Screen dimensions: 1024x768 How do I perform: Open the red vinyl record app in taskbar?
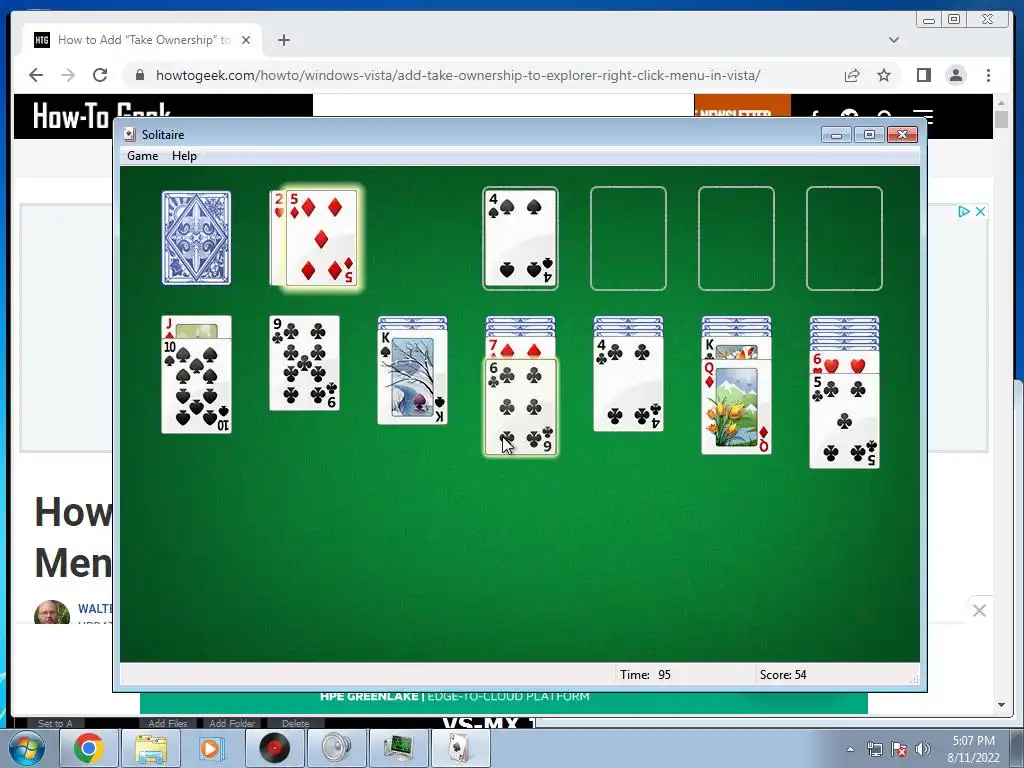[274, 748]
